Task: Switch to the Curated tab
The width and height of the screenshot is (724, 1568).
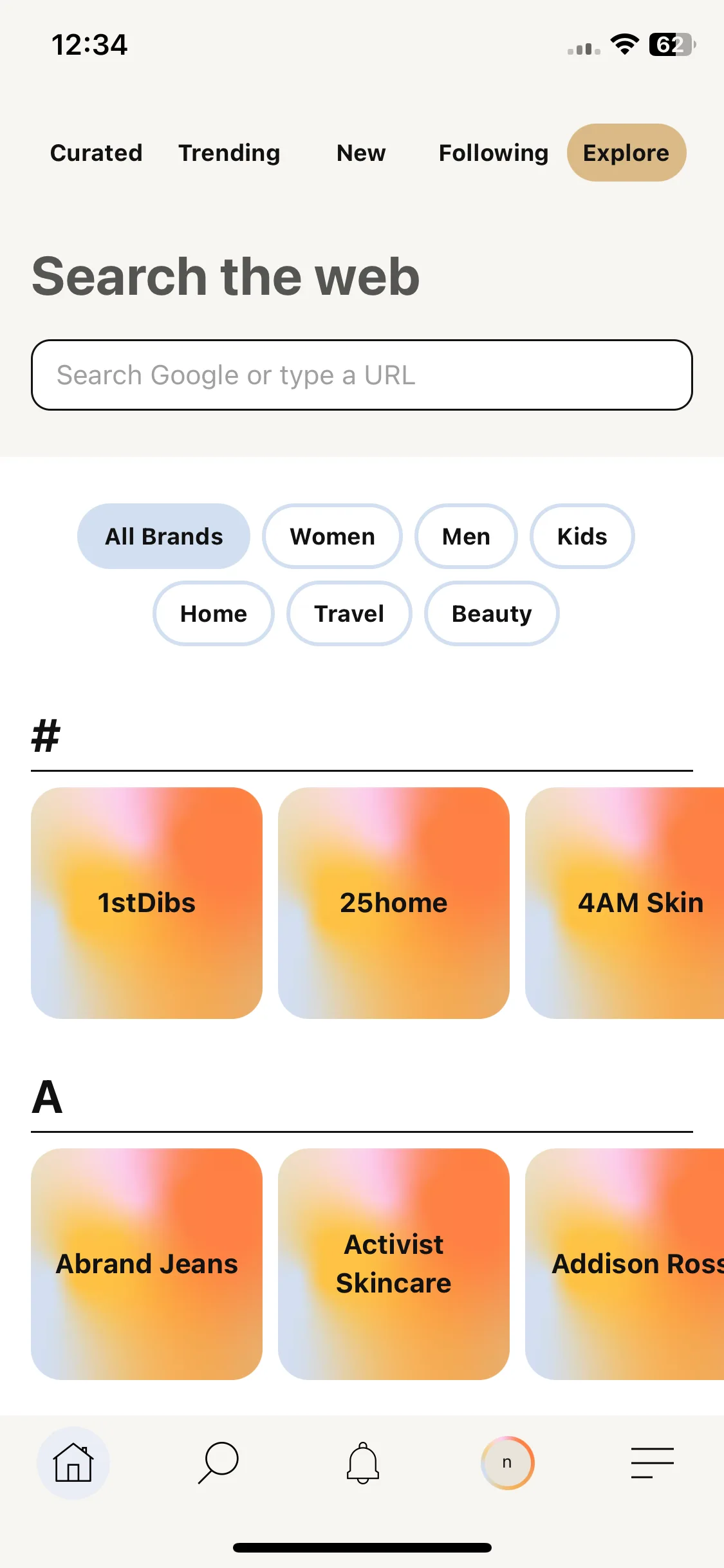Action: pyautogui.click(x=96, y=153)
